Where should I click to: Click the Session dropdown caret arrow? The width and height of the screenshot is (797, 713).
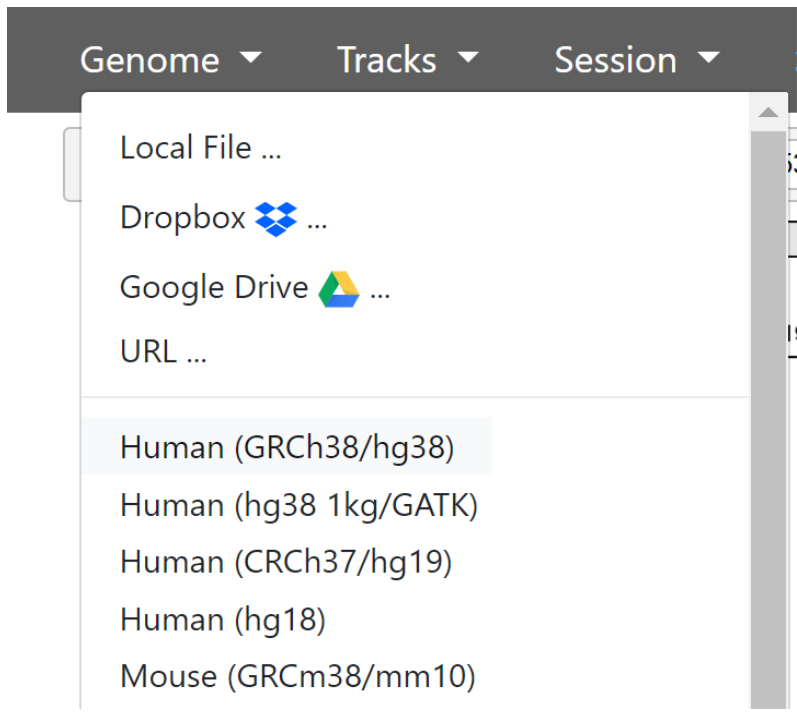point(709,59)
